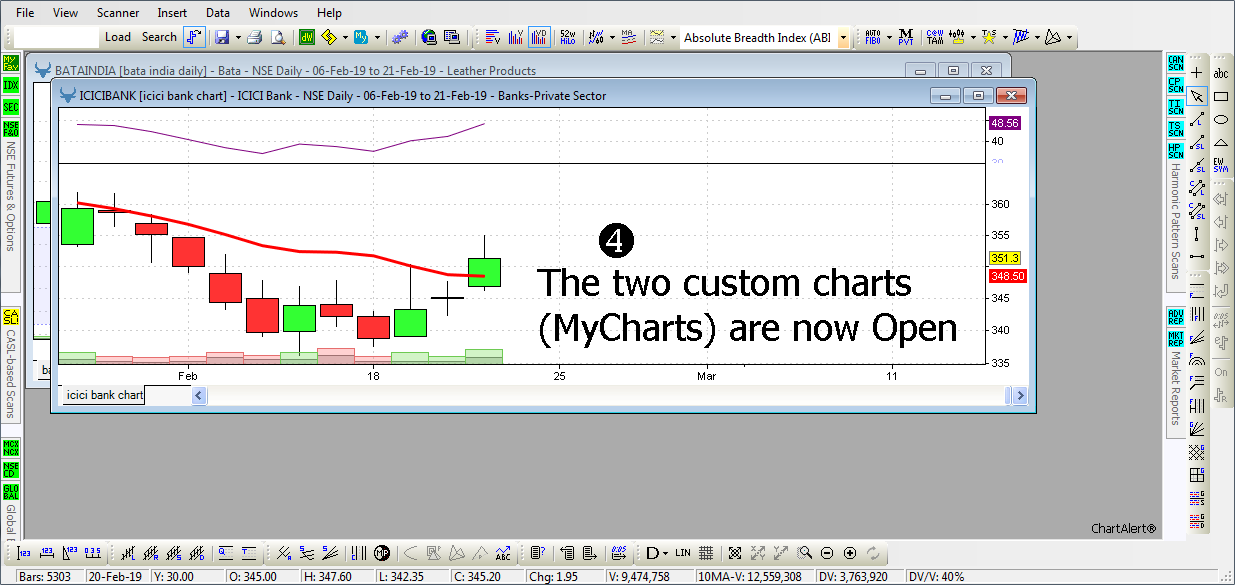Click the M PVT pivot icon
This screenshot has height=585, width=1235.
tap(906, 37)
